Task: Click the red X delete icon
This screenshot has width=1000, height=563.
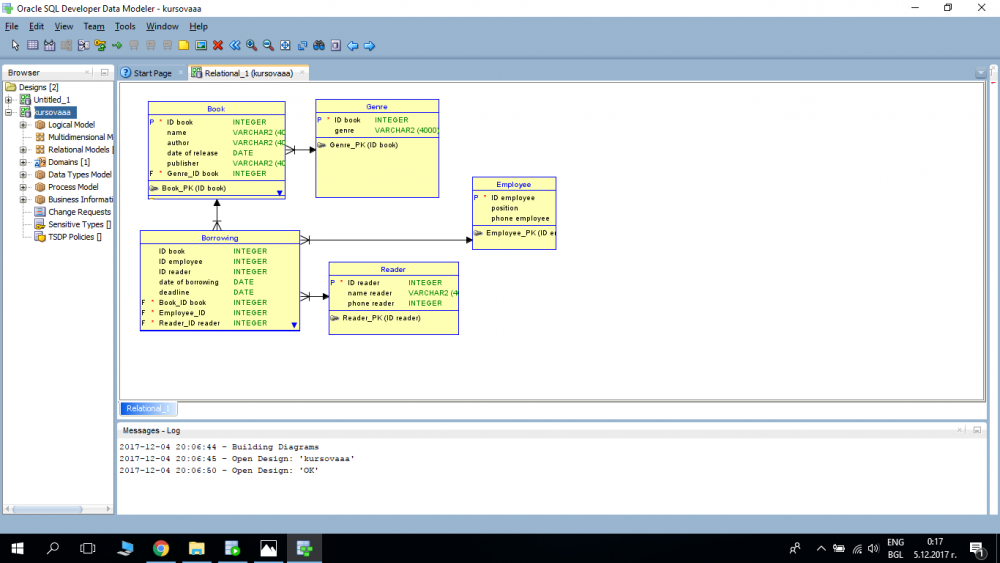Action: (x=218, y=45)
